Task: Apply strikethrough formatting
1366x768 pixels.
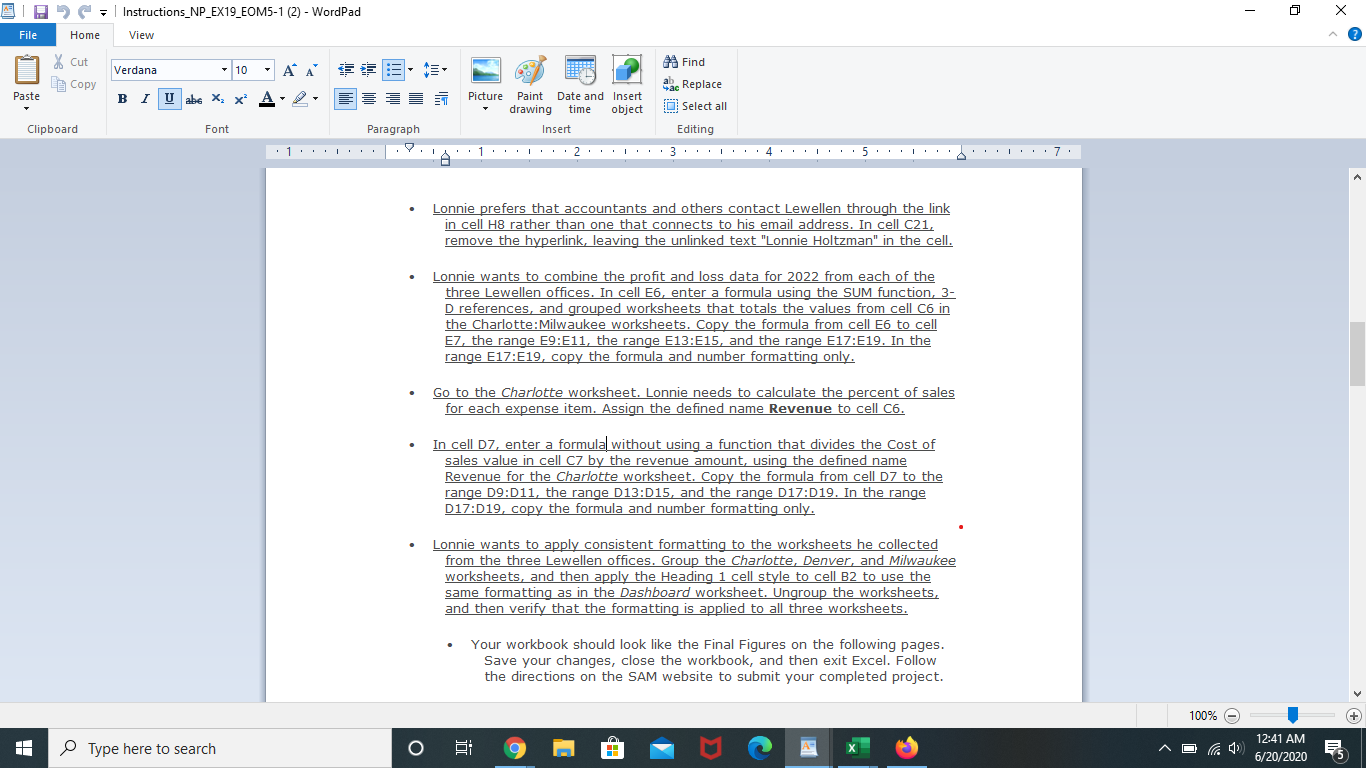Action: coord(194,99)
